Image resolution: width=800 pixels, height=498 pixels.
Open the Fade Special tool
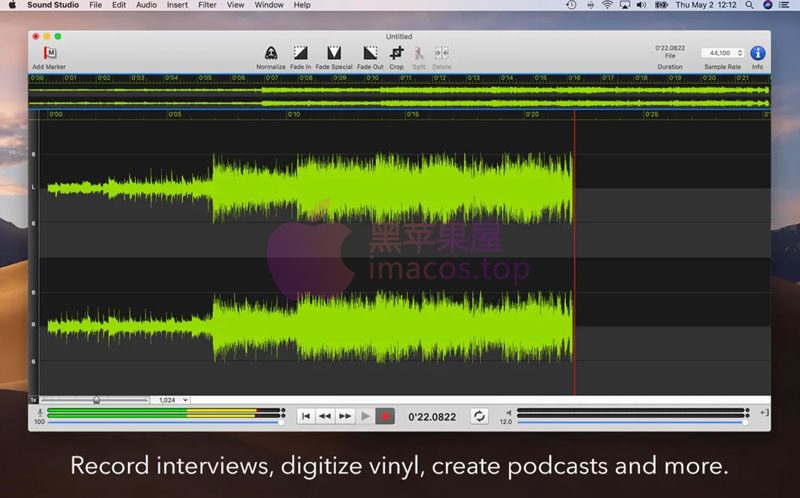(334, 53)
